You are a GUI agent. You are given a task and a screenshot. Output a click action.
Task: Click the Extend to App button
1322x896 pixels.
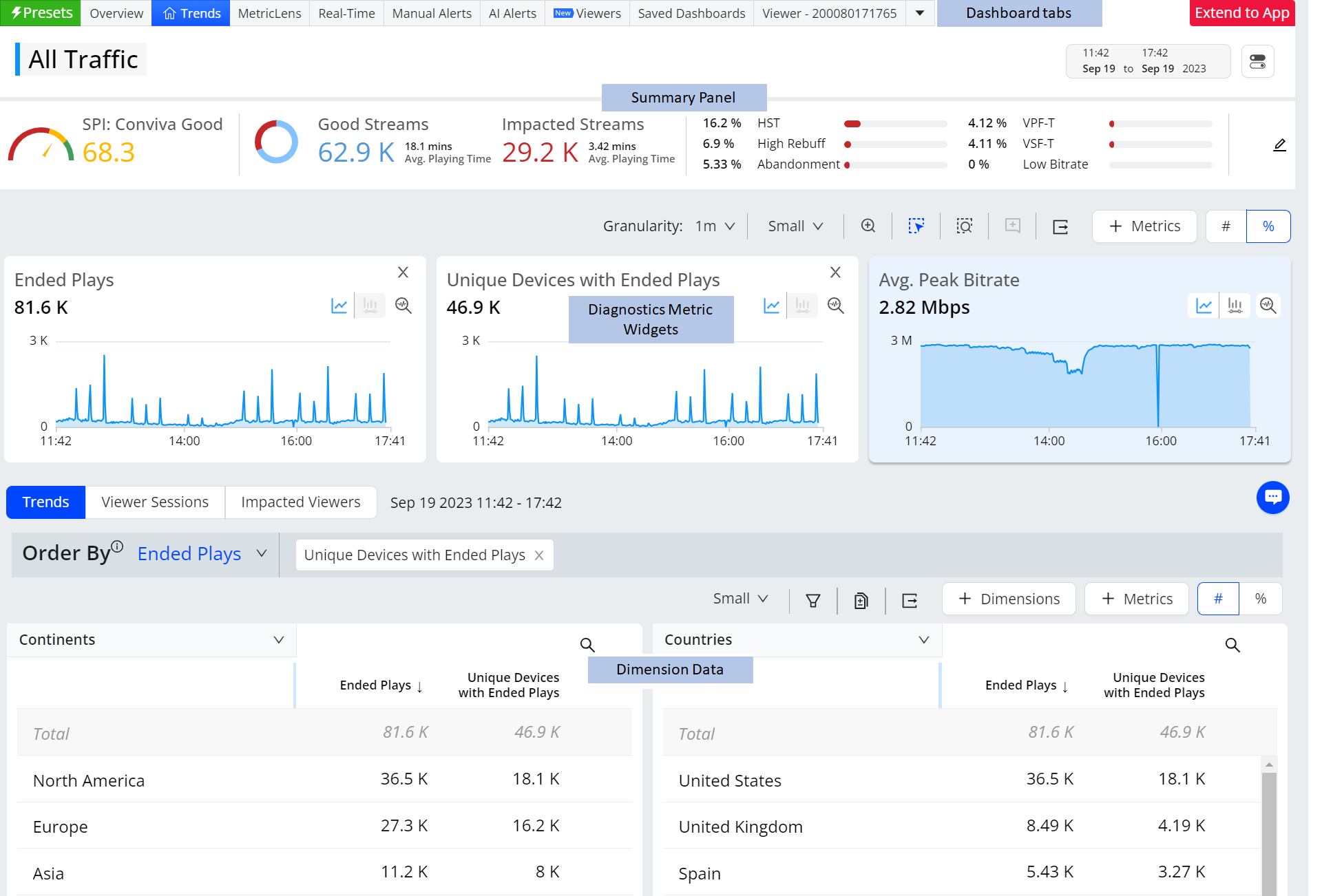click(x=1241, y=13)
